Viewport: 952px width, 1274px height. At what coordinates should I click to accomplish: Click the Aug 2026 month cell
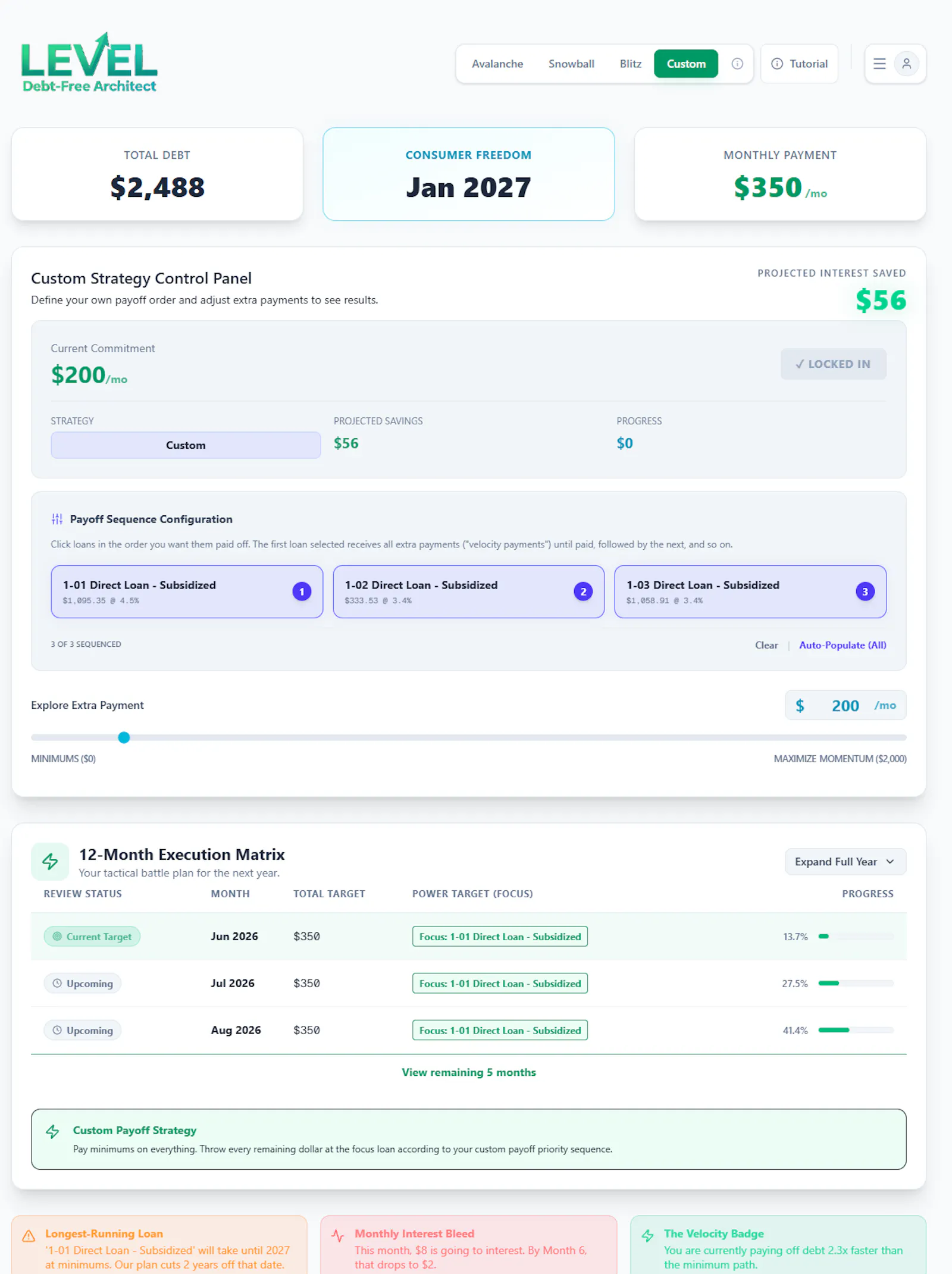pyautogui.click(x=236, y=1030)
